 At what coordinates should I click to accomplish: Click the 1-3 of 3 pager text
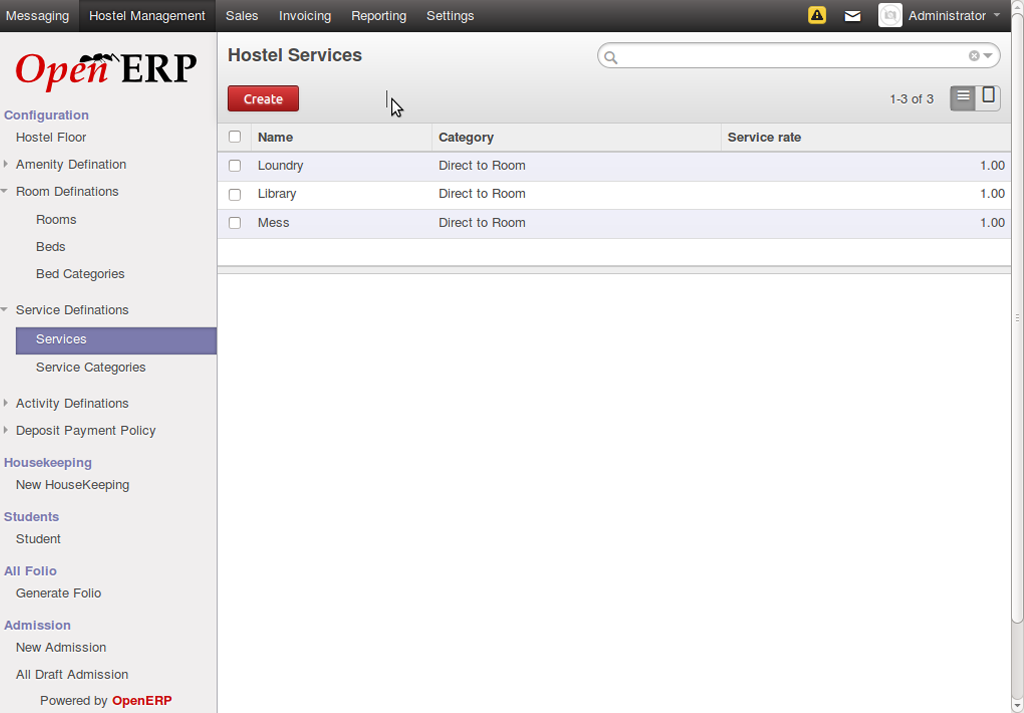[911, 99]
